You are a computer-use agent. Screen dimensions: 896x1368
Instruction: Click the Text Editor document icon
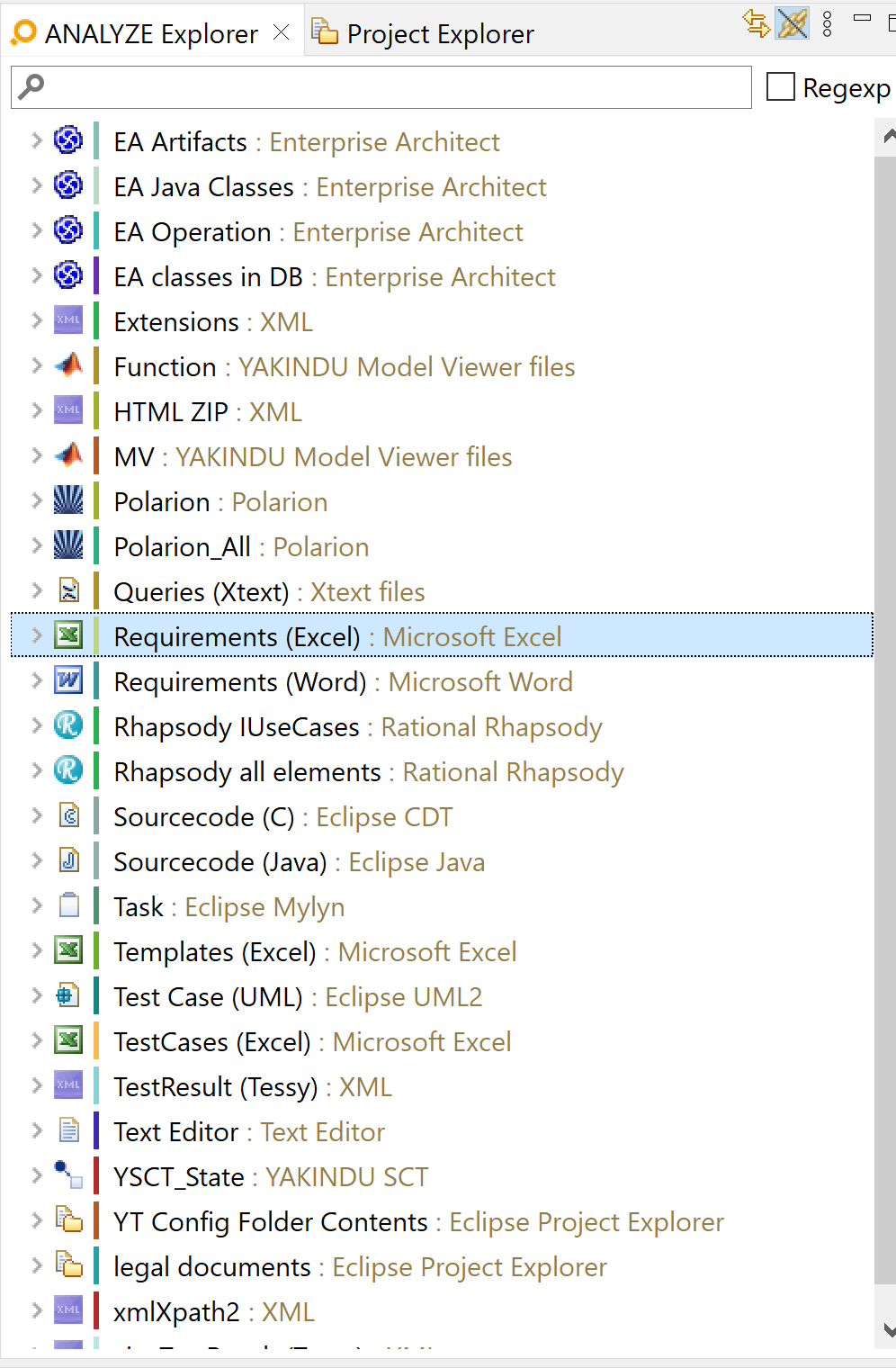[x=68, y=1130]
